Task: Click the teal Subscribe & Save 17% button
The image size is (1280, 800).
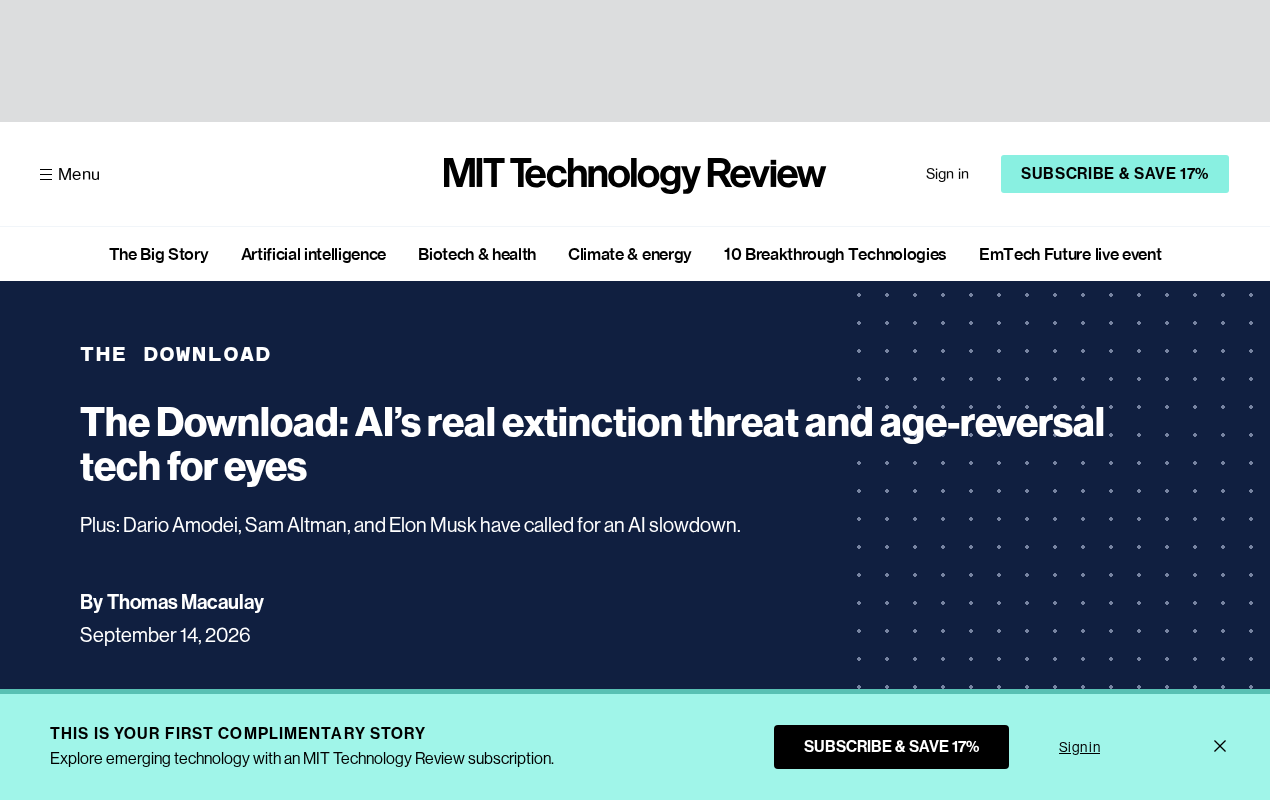Action: pos(1115,174)
